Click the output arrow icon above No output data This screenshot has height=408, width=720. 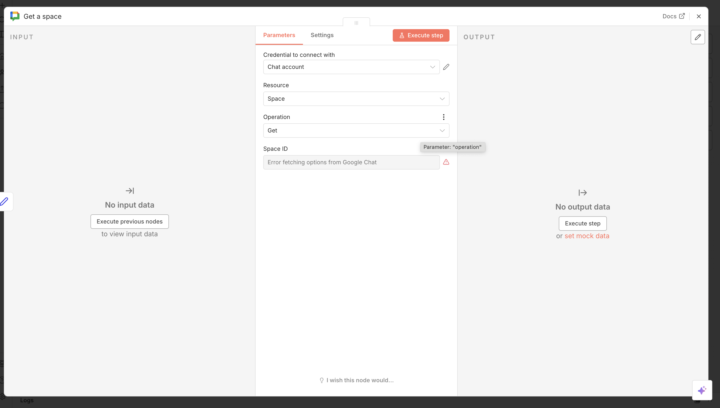582,192
